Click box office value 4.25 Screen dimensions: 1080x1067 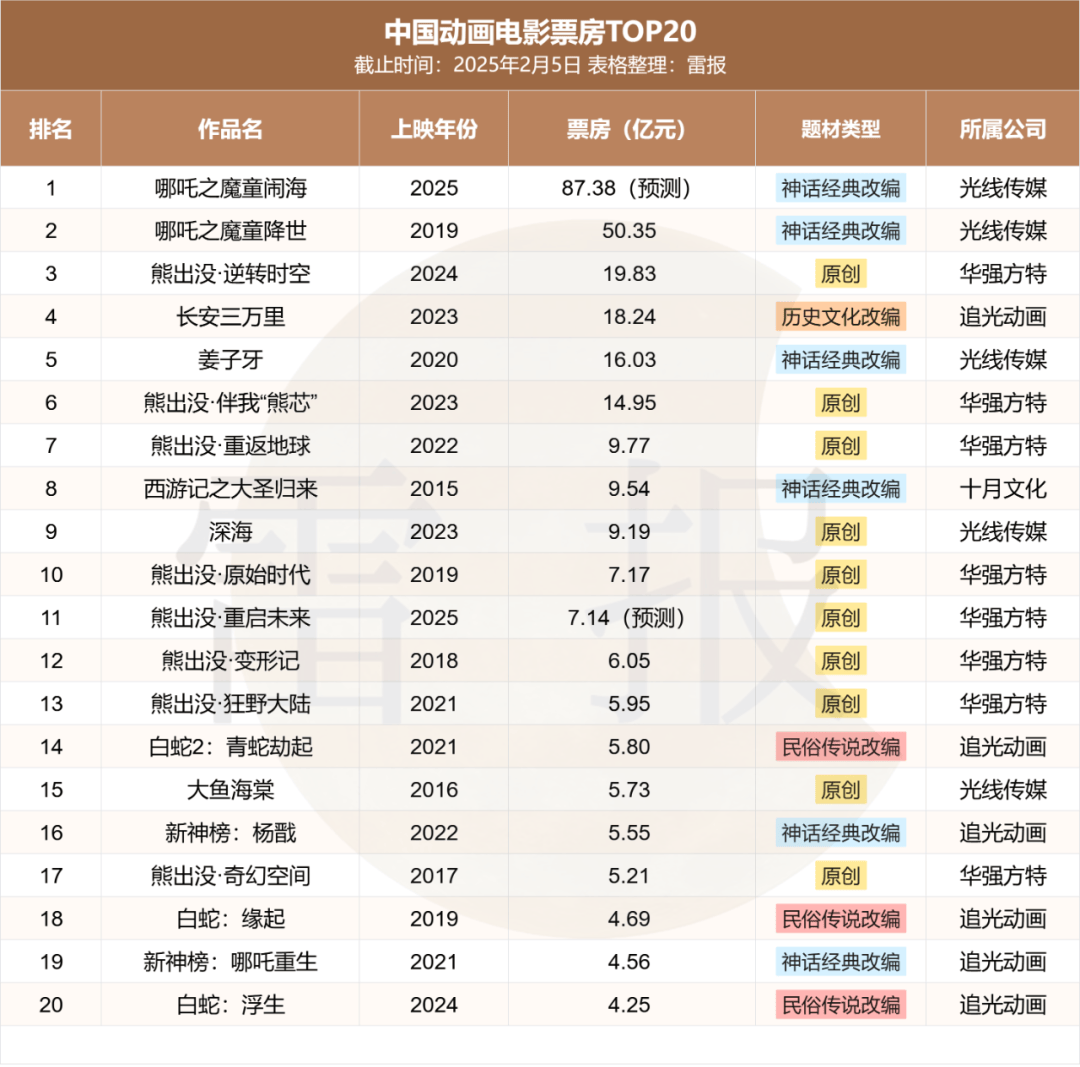pos(629,1005)
